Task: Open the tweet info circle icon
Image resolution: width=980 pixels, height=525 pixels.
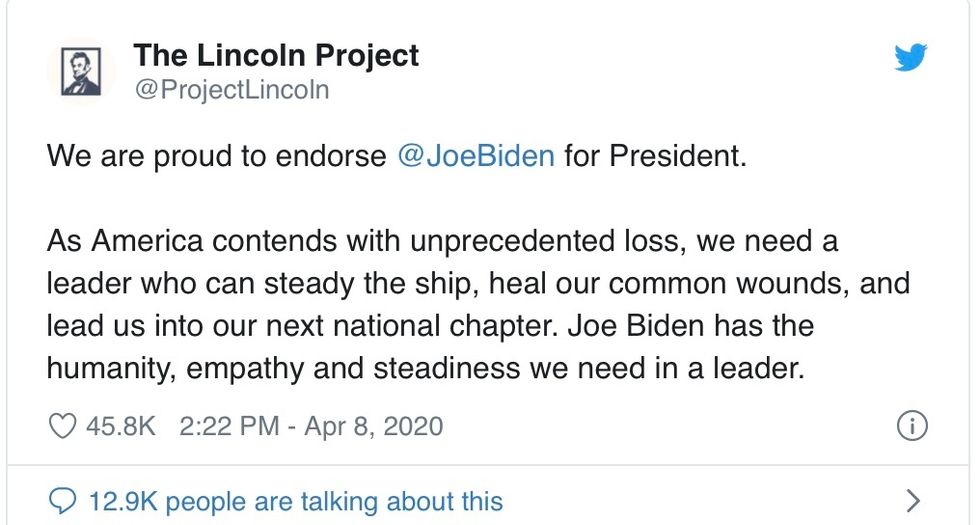Action: pos(912,426)
